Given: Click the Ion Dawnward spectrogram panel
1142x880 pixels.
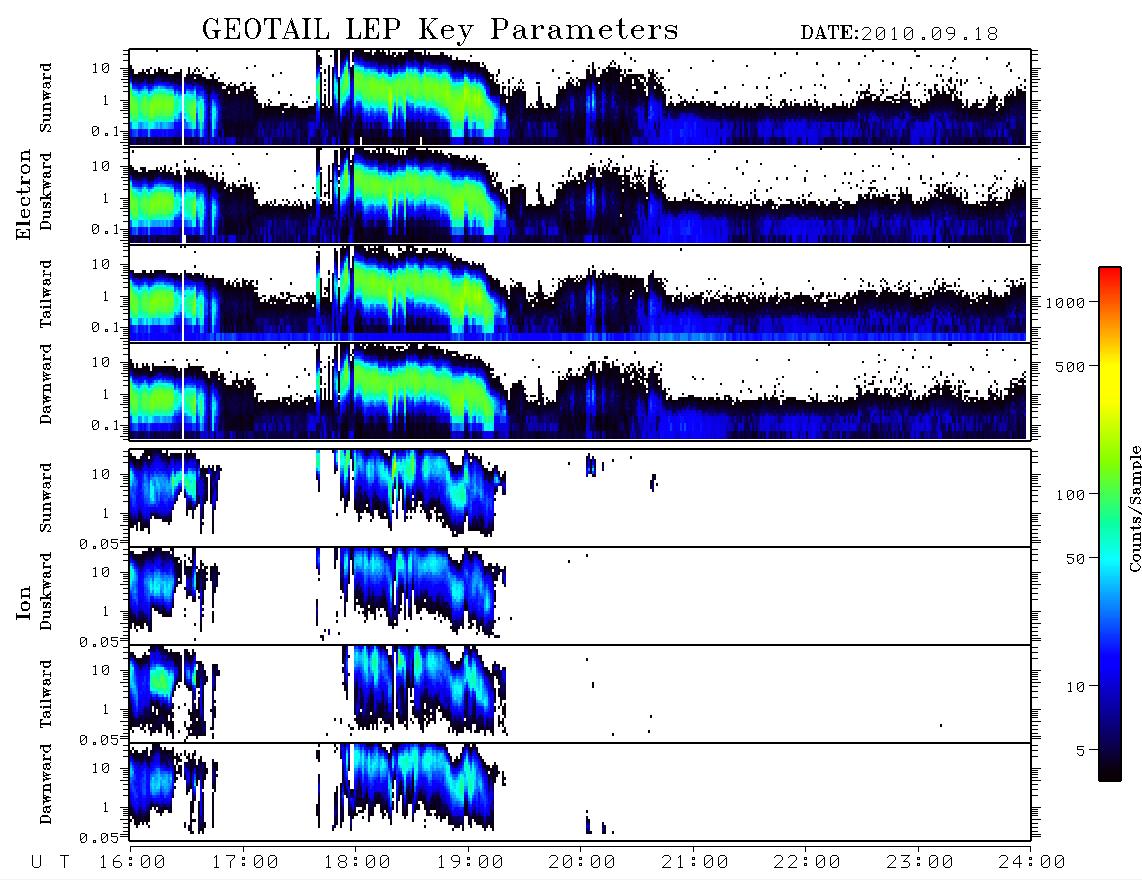Looking at the screenshot, I should point(580,792).
